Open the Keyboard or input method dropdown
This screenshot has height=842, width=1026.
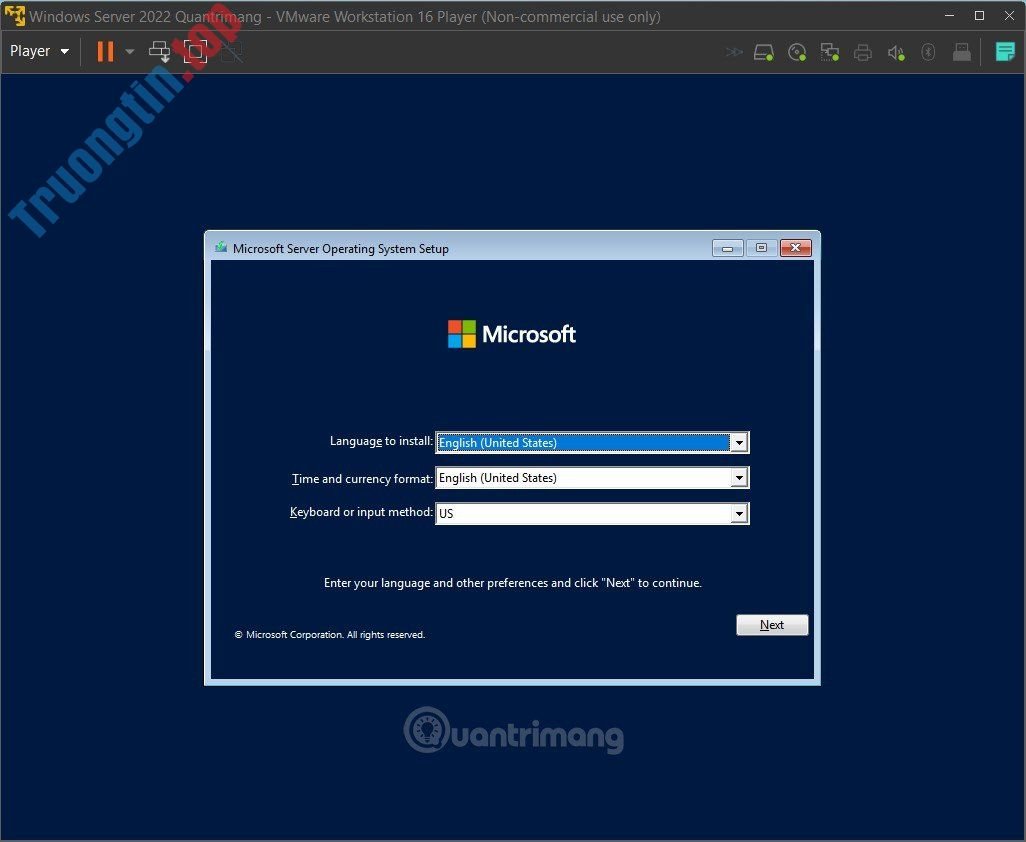(x=739, y=513)
